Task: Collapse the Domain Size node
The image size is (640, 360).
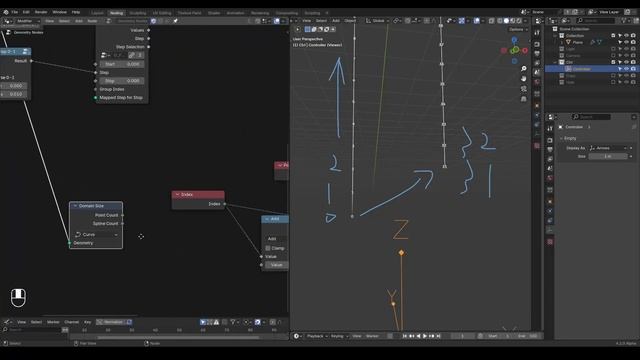Action: point(75,206)
